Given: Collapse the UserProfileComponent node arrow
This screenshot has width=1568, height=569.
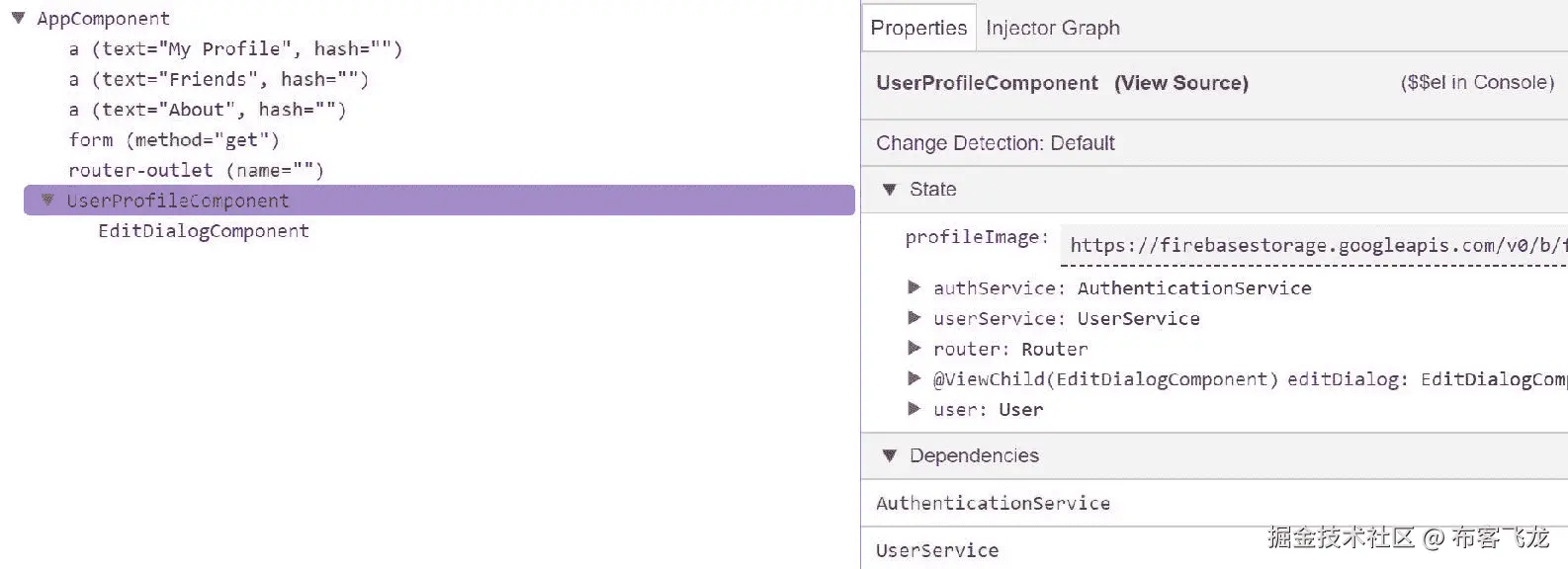Looking at the screenshot, I should (x=46, y=201).
